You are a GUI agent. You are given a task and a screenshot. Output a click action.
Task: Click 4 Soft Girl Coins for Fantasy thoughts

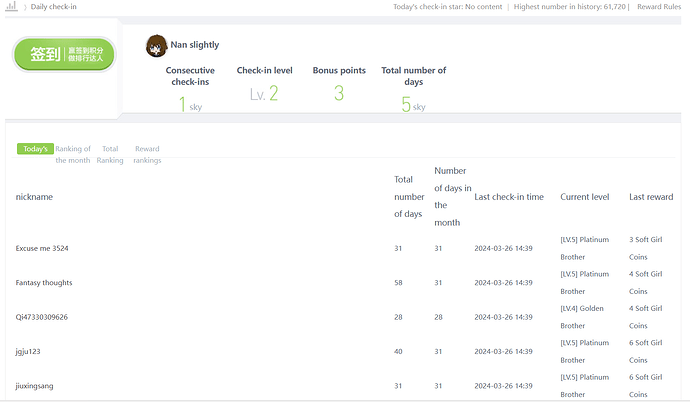pyautogui.click(x=646, y=282)
